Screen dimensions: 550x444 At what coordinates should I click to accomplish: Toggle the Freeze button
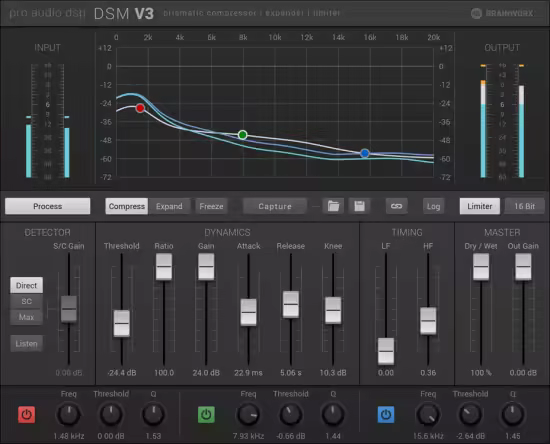coord(211,206)
